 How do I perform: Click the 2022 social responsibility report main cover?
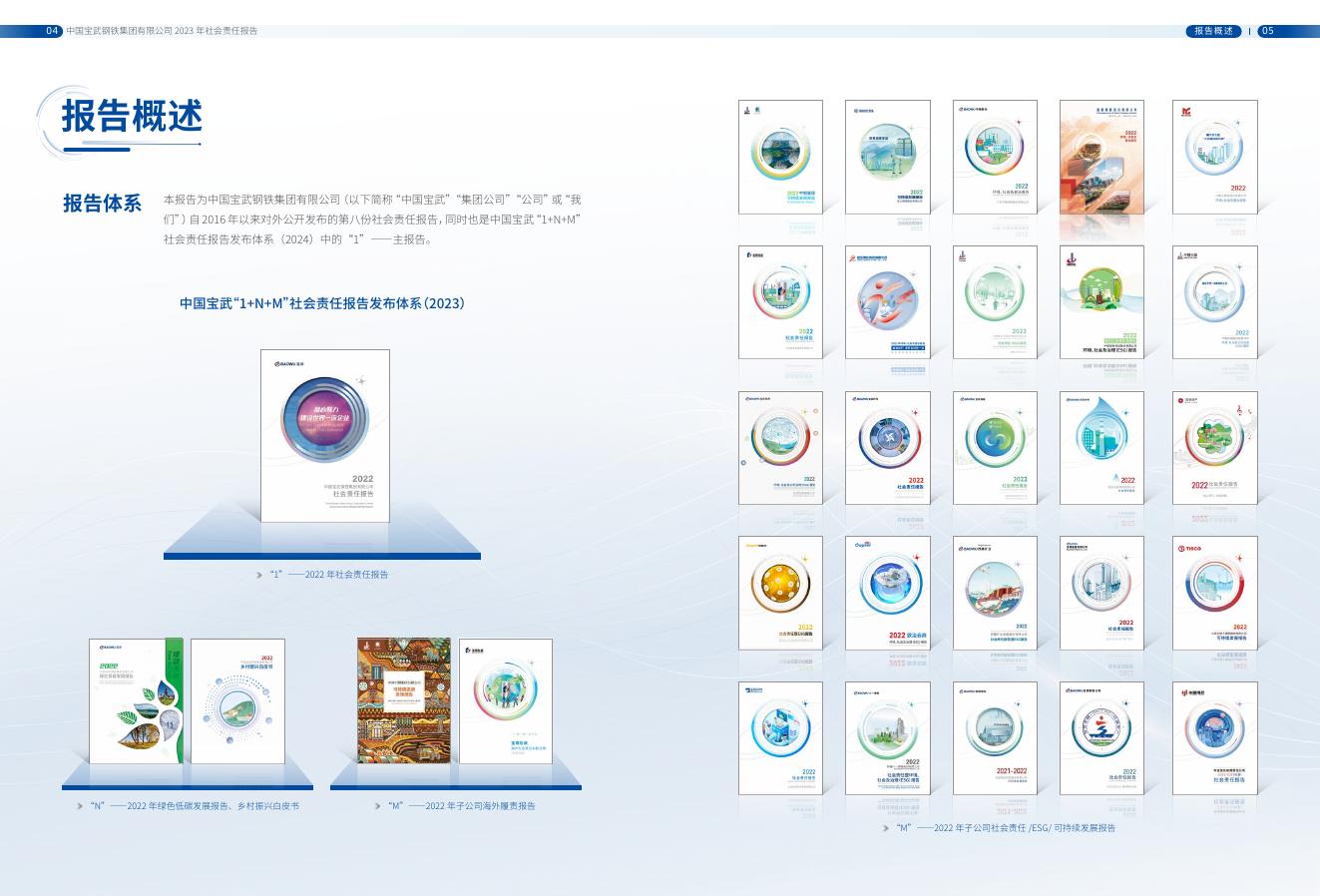[x=325, y=436]
